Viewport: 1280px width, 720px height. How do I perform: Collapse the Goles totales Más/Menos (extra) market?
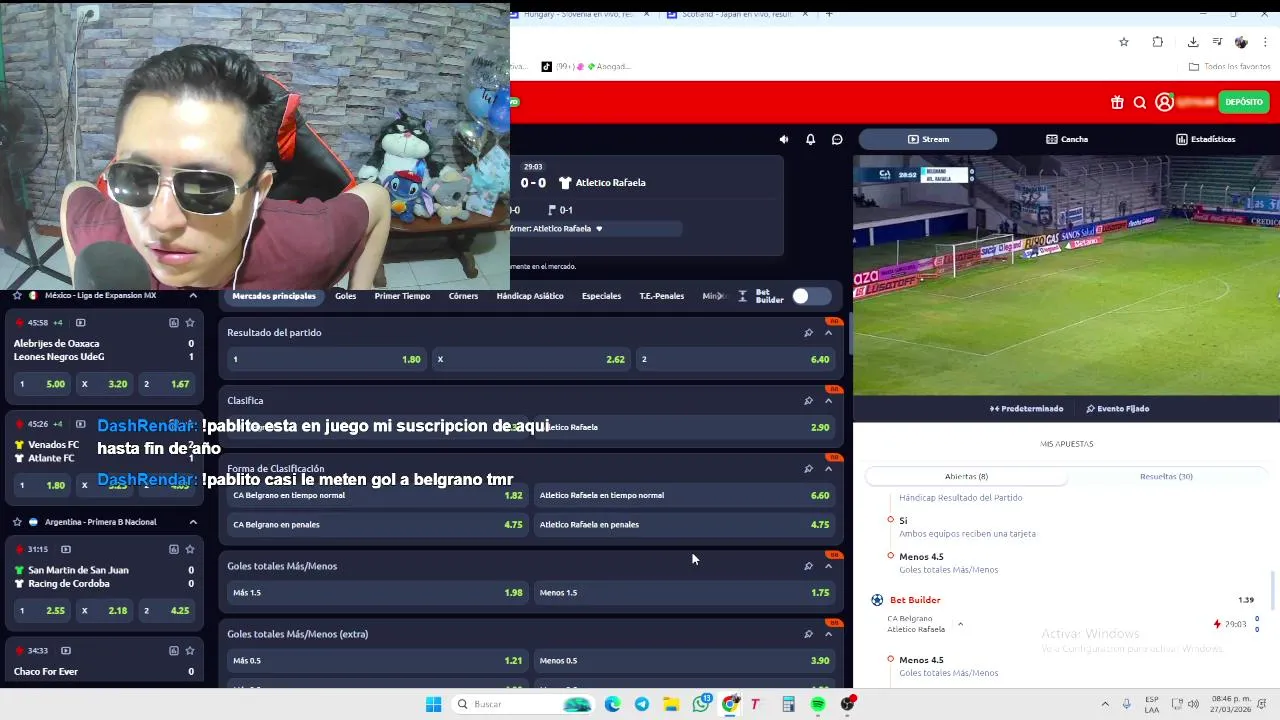tap(828, 634)
